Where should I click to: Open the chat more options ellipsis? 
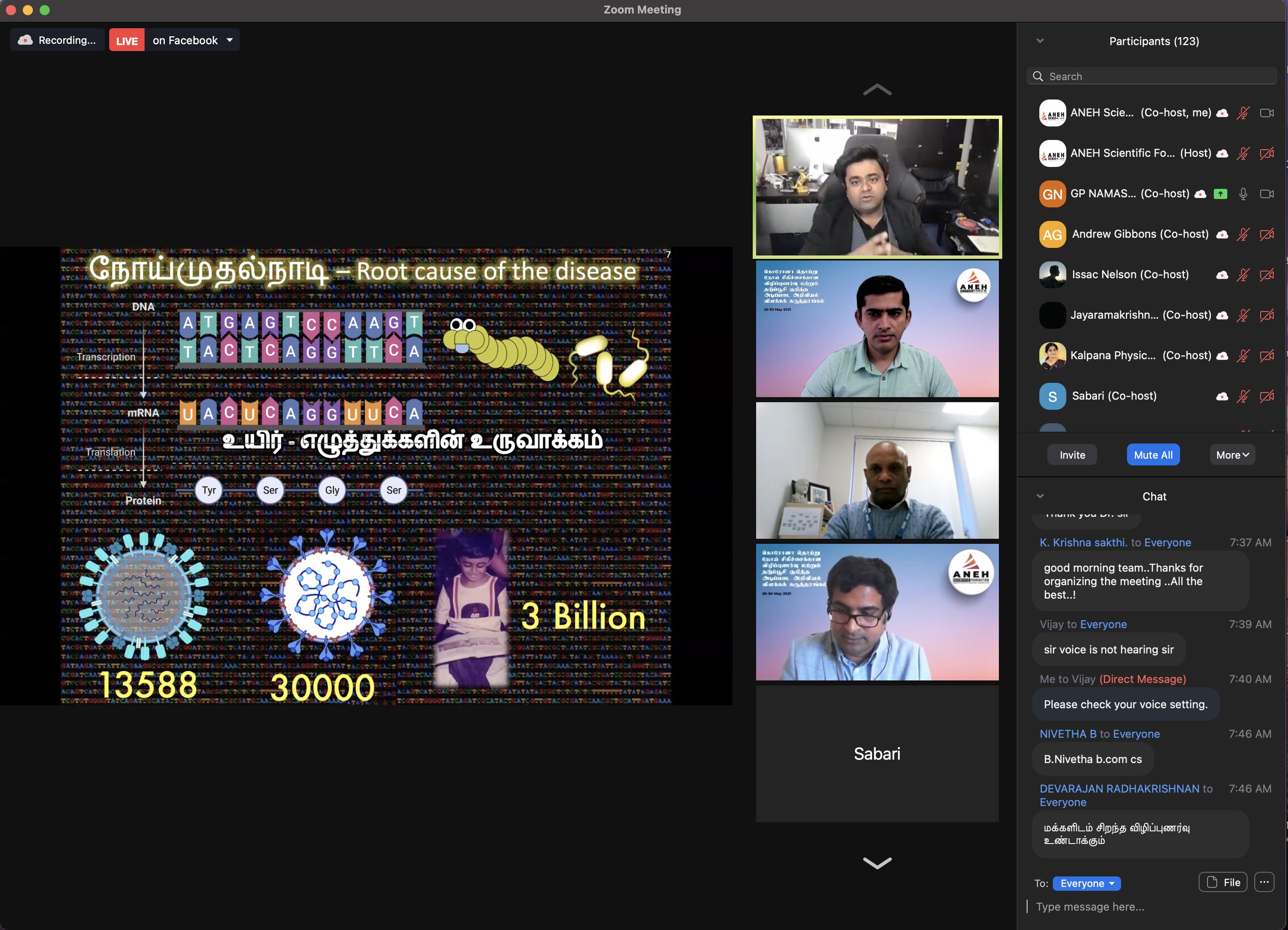point(1264,882)
